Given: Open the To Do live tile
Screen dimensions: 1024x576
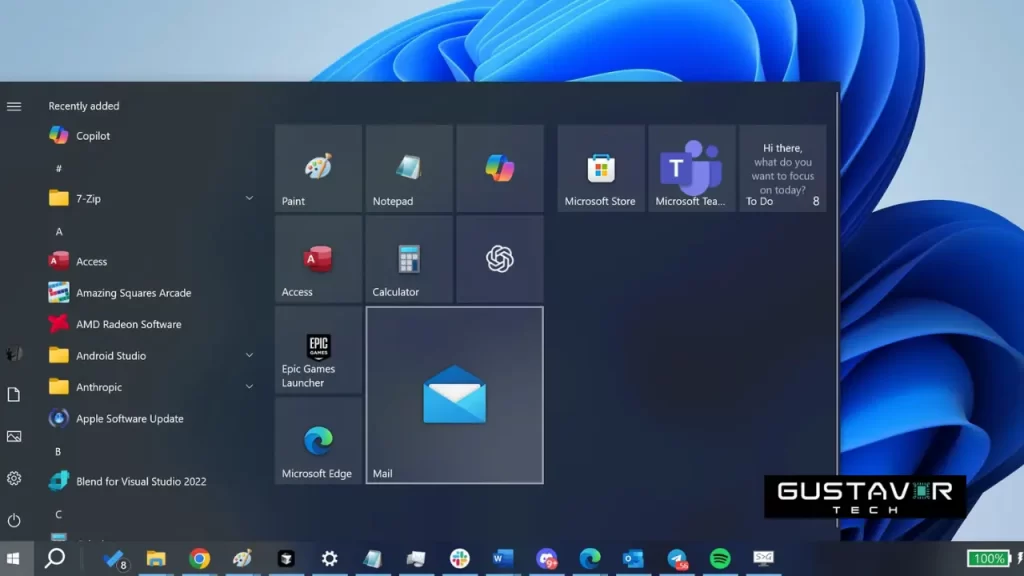Looking at the screenshot, I should click(x=782, y=168).
